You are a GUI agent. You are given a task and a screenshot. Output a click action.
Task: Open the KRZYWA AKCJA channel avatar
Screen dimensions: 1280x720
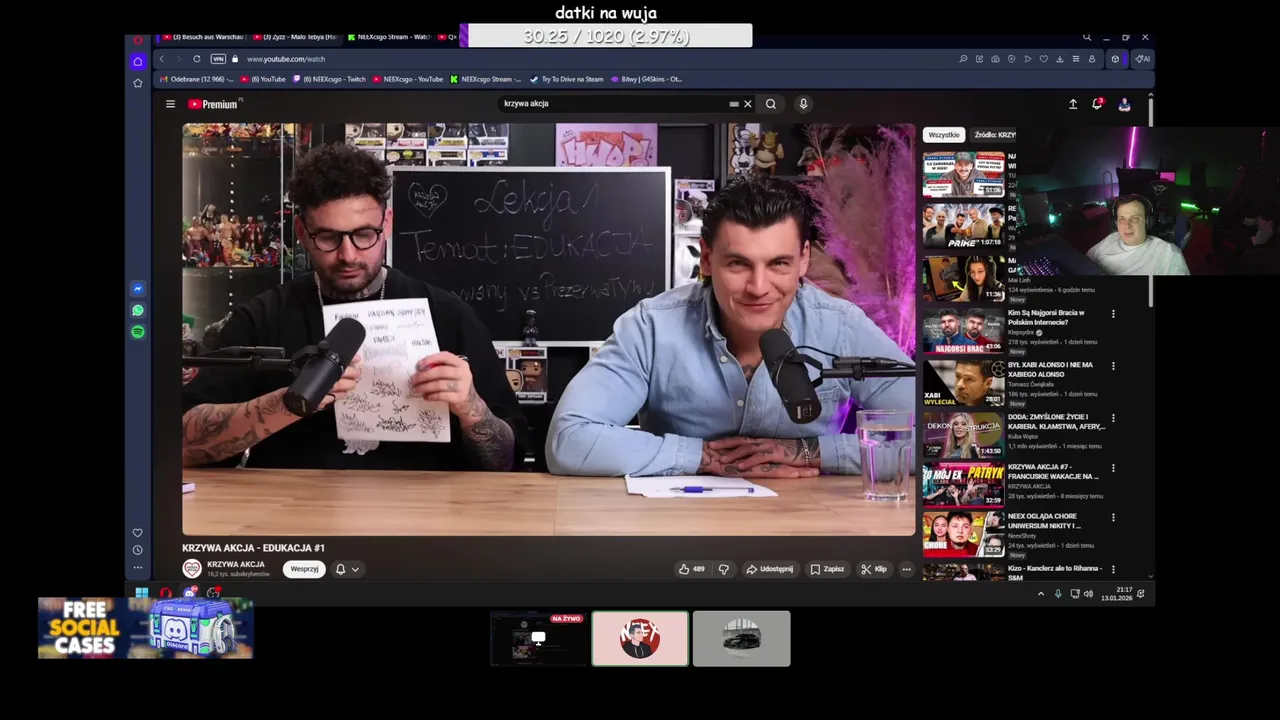(192, 569)
